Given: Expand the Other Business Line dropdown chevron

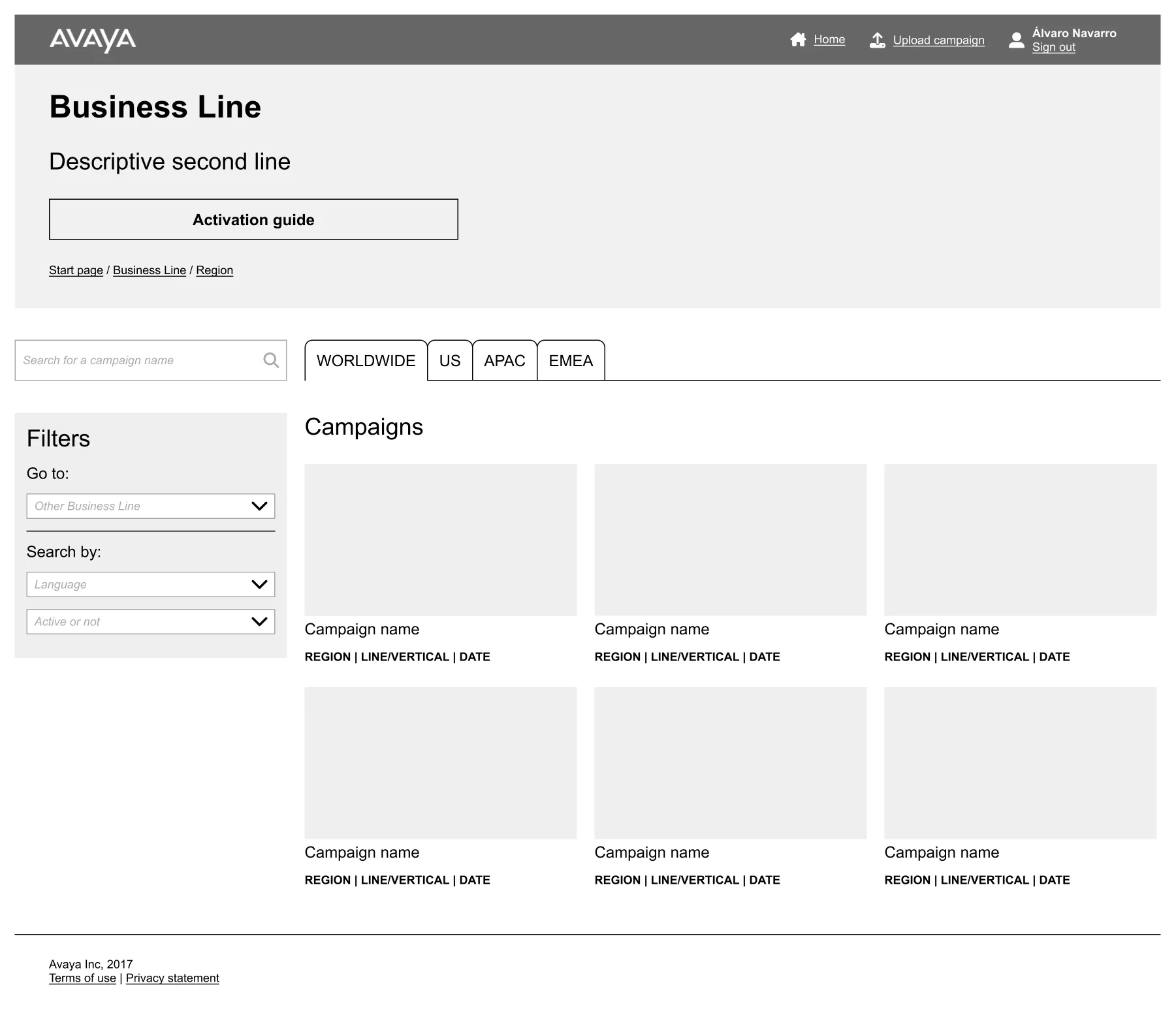Looking at the screenshot, I should point(259,505).
